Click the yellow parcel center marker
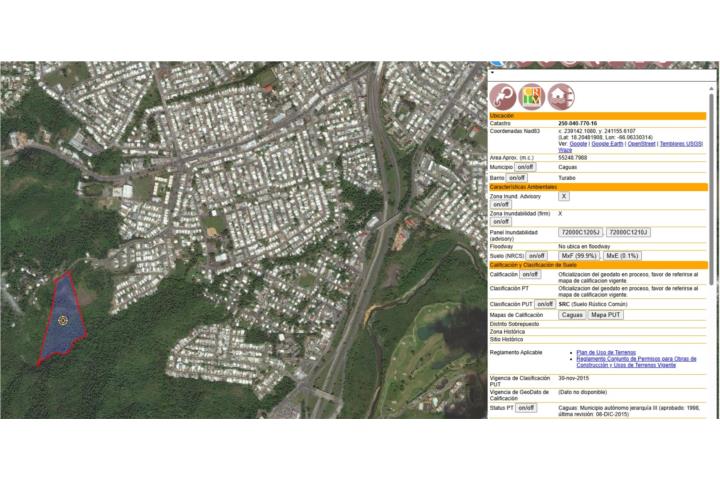This screenshot has width=720, height=480. point(63,320)
